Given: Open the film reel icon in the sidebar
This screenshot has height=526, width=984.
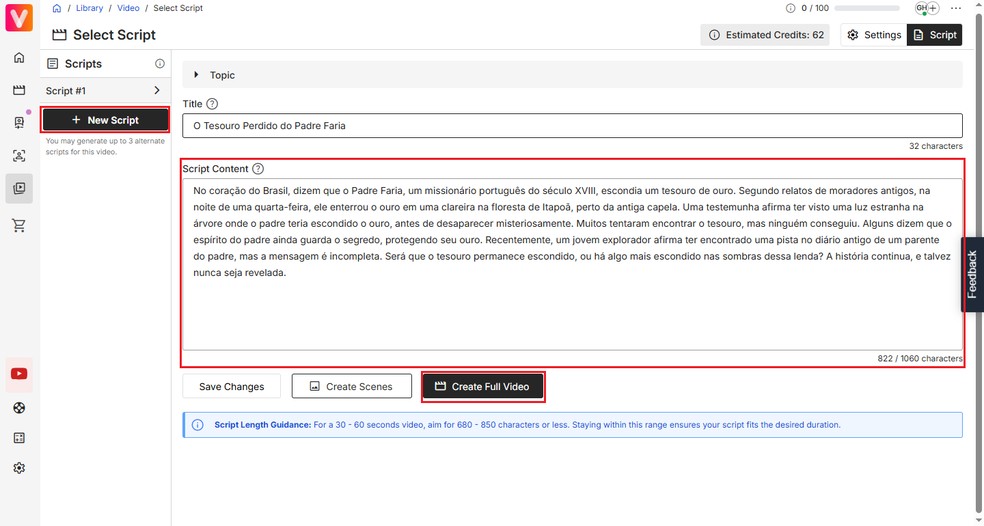Looking at the screenshot, I should tap(19, 408).
